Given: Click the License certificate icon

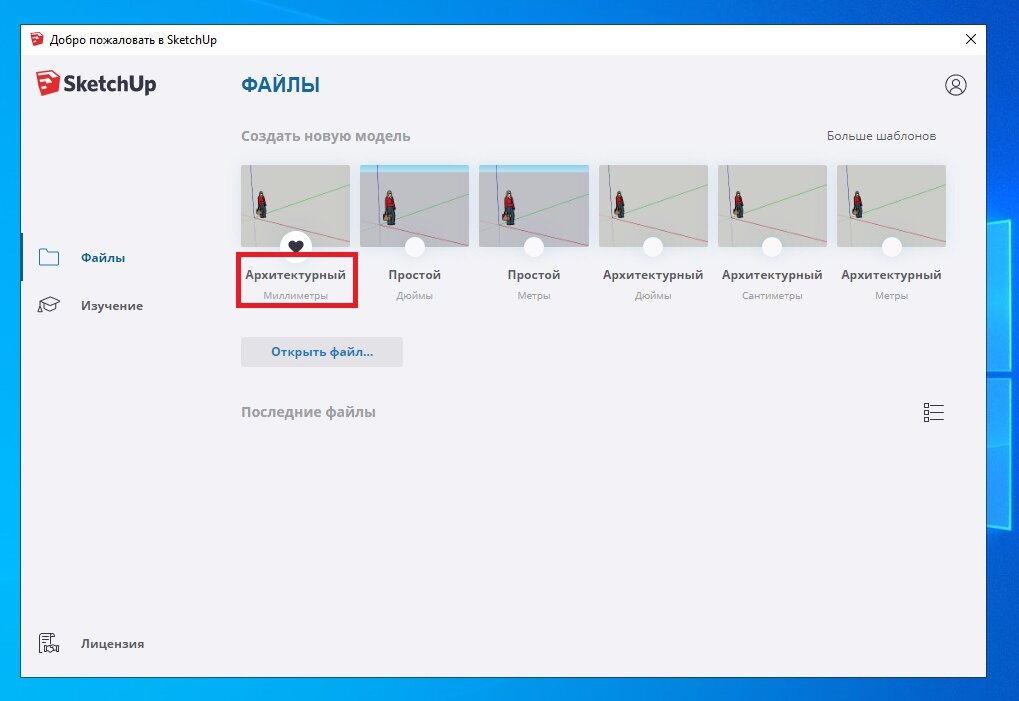Looking at the screenshot, I should pos(49,643).
